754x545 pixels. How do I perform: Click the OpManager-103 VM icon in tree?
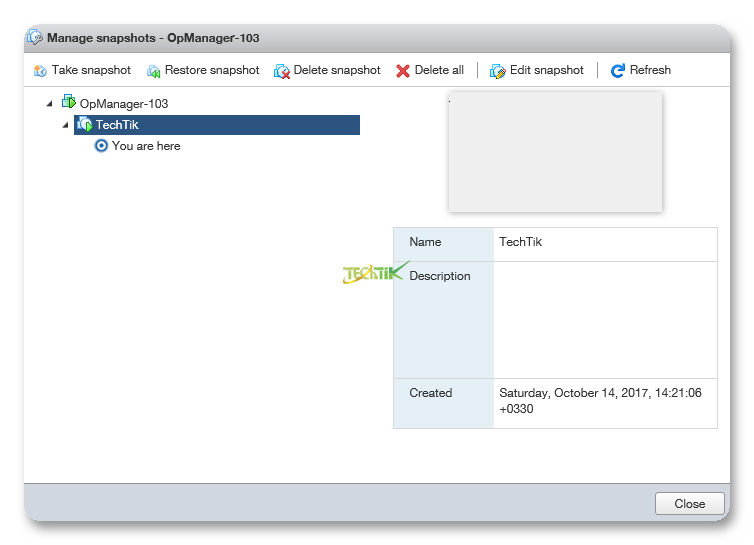coord(68,101)
